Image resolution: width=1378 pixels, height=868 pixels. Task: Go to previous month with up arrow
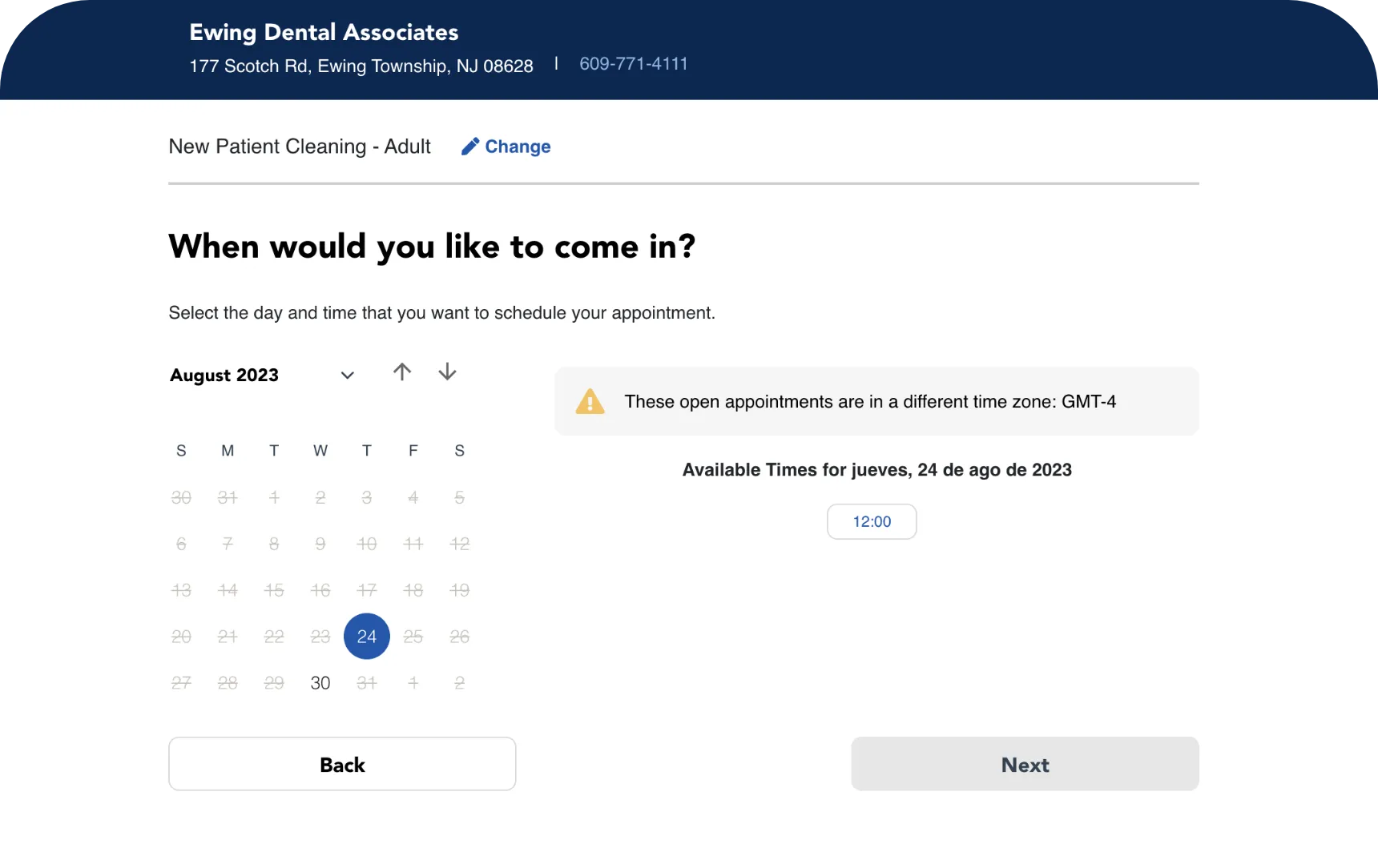click(402, 372)
